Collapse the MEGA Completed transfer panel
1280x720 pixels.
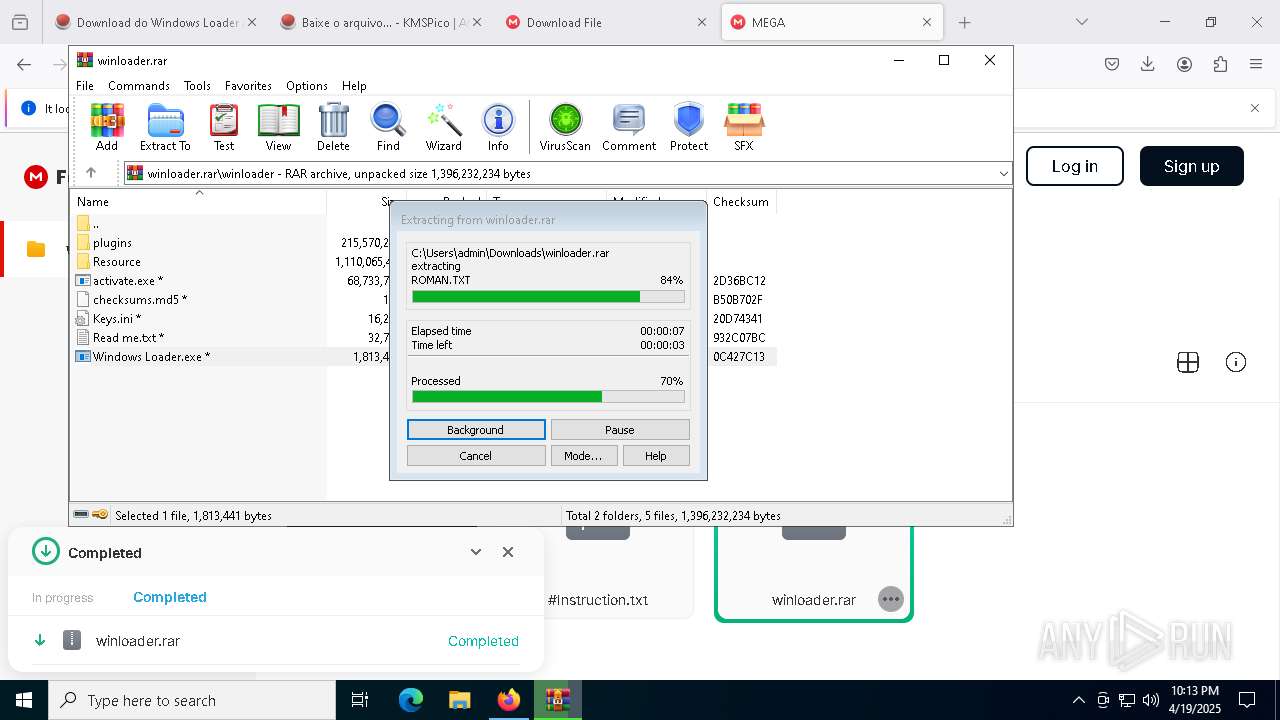point(476,552)
